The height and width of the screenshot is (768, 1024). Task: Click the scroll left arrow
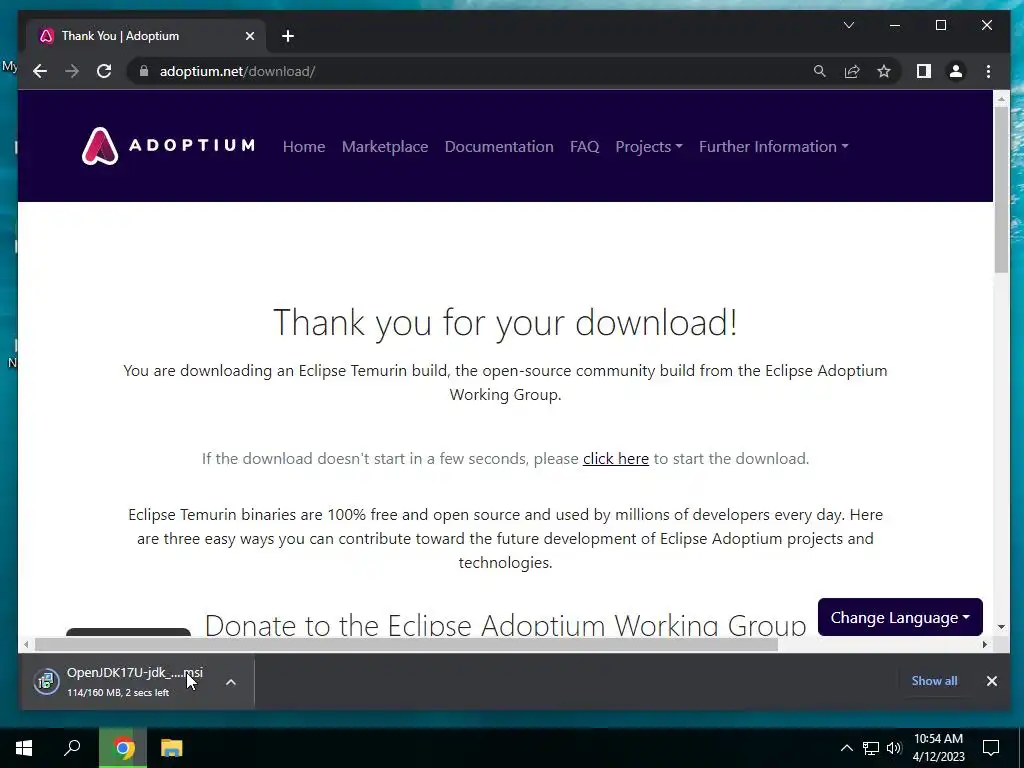[x=26, y=645]
